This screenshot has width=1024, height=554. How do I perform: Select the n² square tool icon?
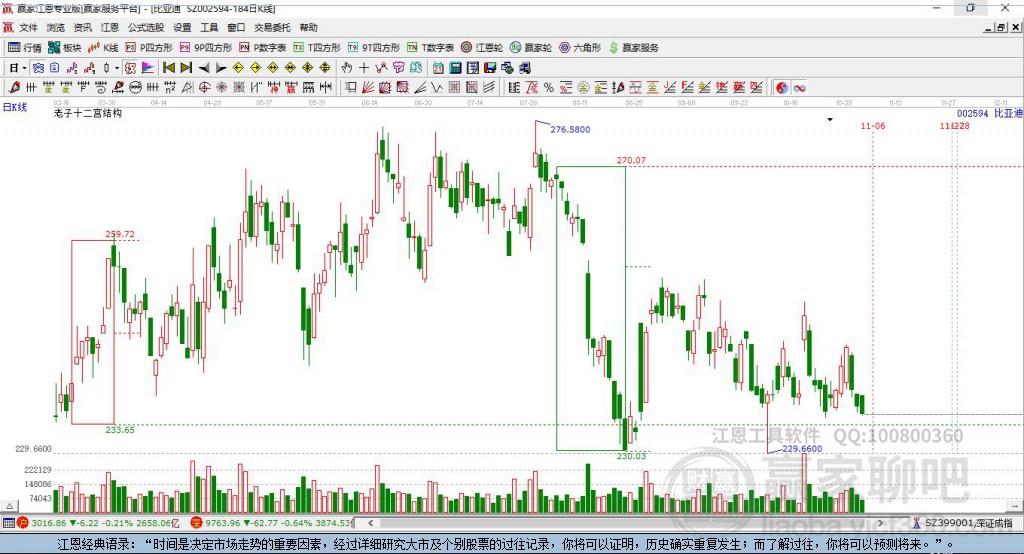(x=170, y=88)
